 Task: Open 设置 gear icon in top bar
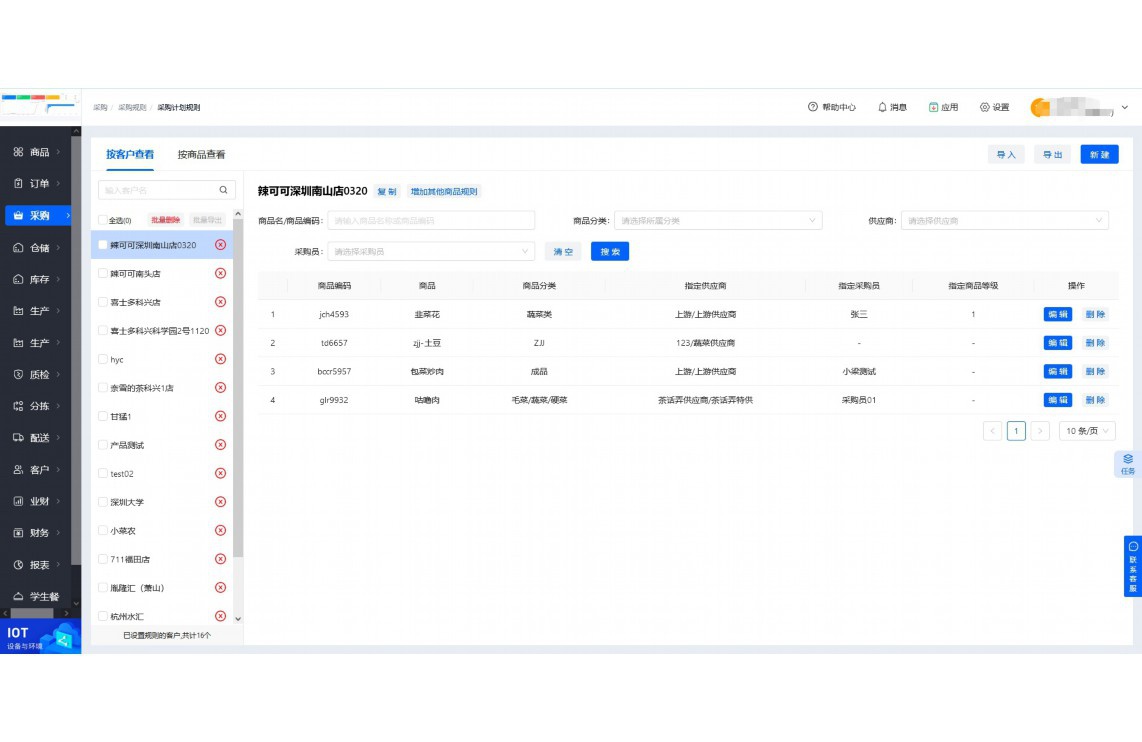coord(985,107)
